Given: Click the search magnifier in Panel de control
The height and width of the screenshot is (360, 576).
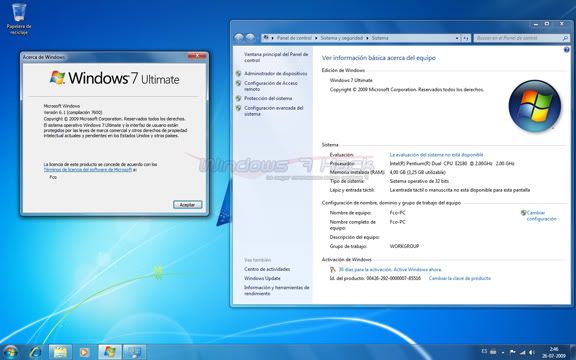Looking at the screenshot, I should (565, 38).
